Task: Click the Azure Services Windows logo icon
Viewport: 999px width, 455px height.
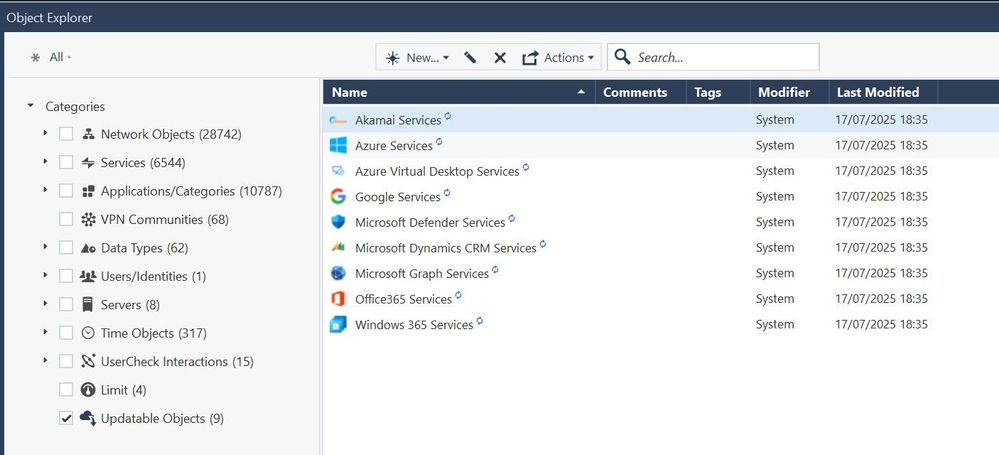Action: pyautogui.click(x=338, y=145)
